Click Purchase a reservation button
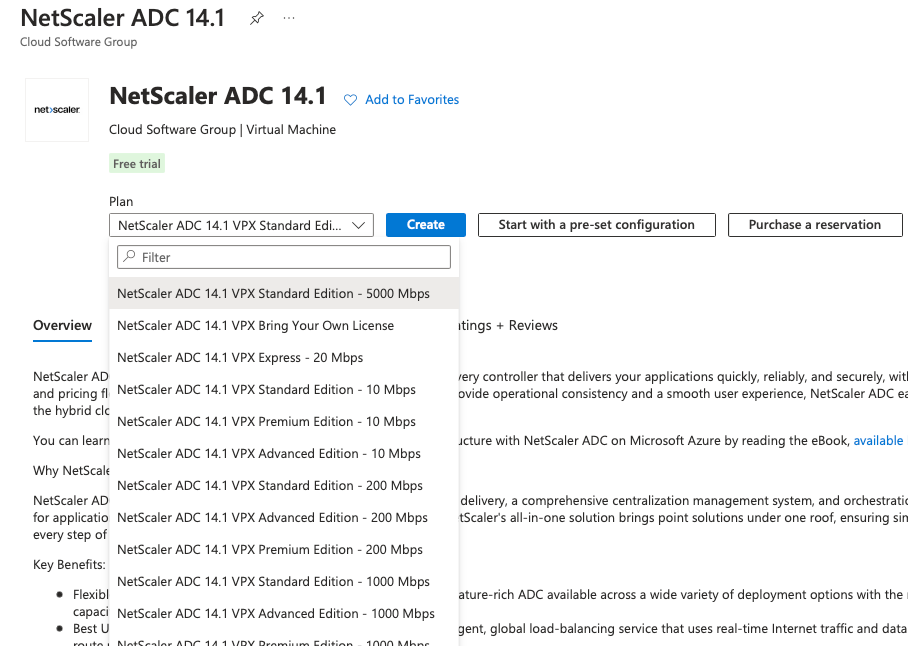The width and height of the screenshot is (908, 646). tap(815, 225)
